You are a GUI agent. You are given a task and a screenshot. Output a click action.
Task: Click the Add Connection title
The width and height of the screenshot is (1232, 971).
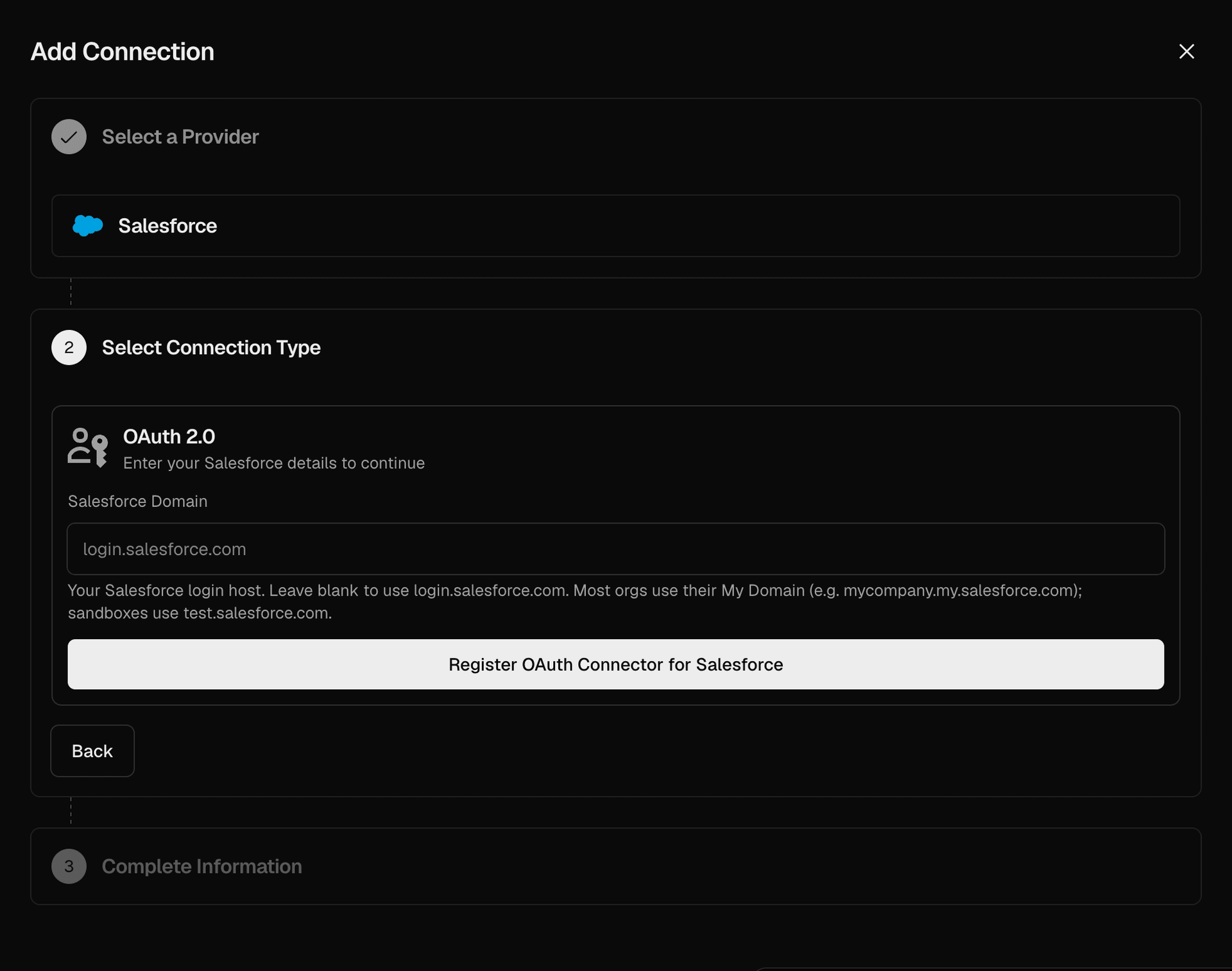pyautogui.click(x=123, y=51)
